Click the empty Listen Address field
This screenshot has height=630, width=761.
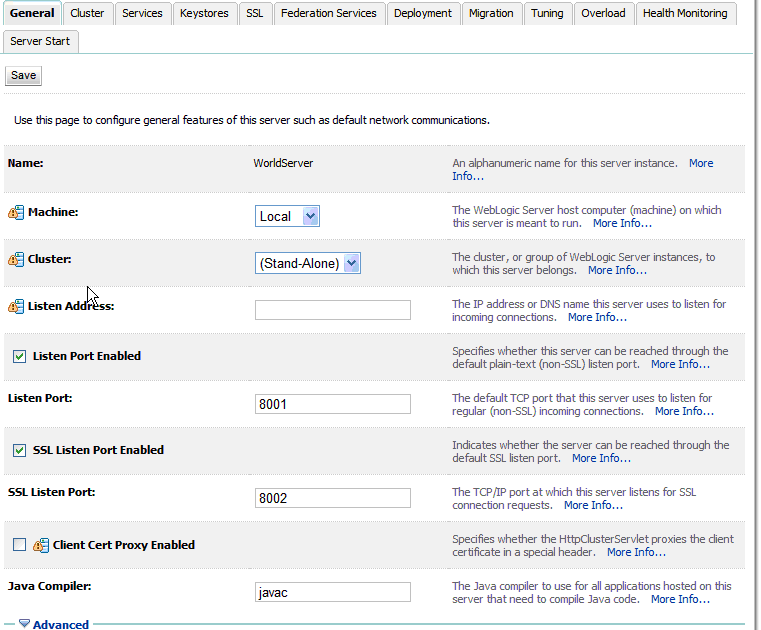[333, 310]
